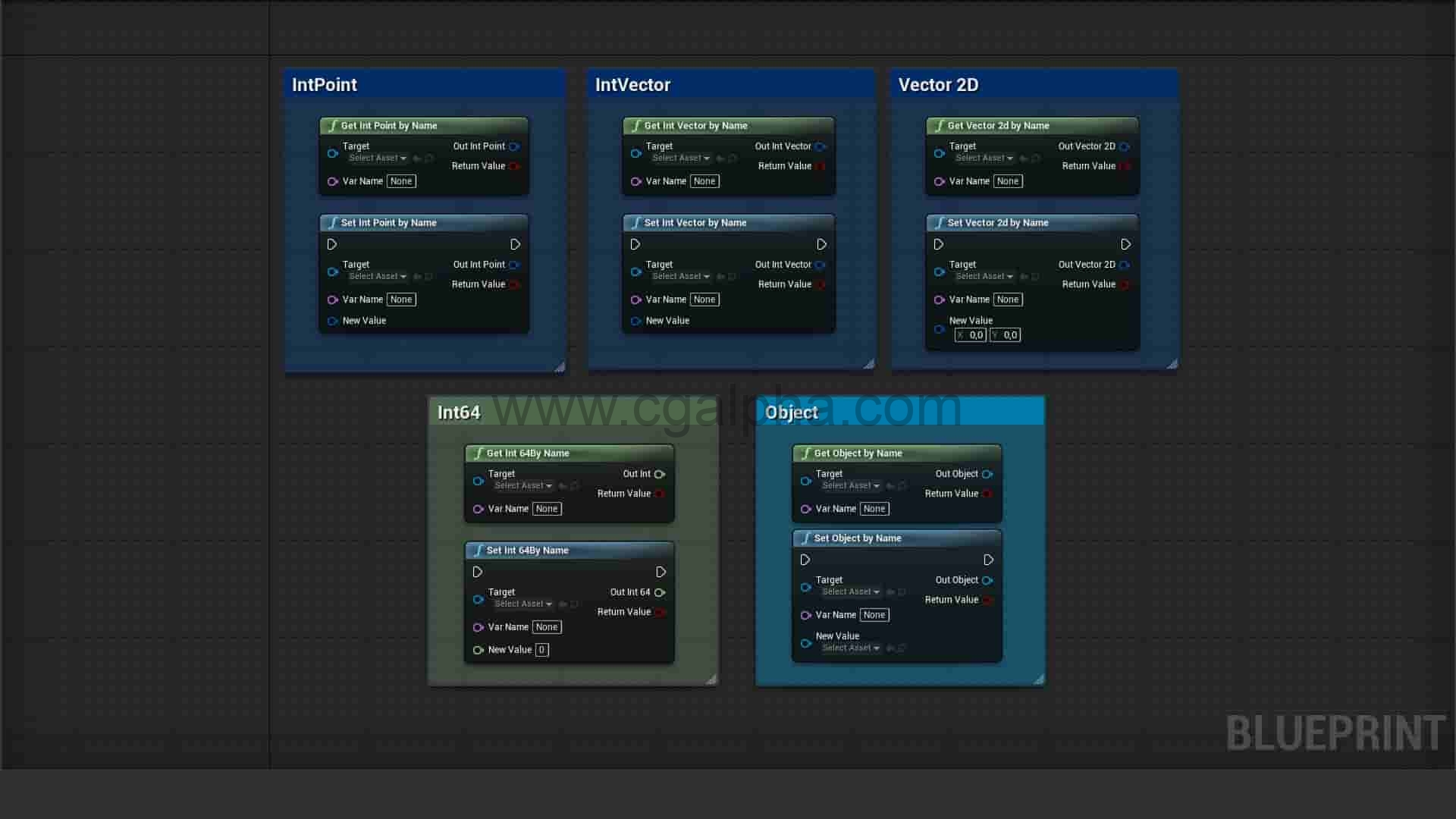Click the Target input pin on Get Int 64By Name
This screenshot has height=819, width=1456.
coord(479,481)
